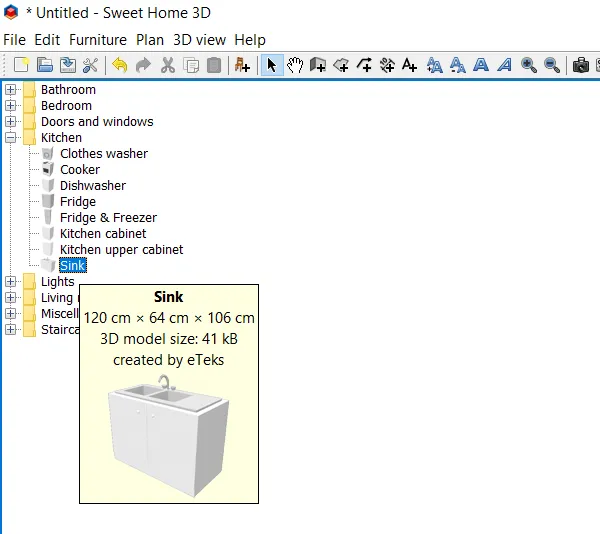Expand the Miscellaneous category
600x534 pixels.
click(x=11, y=314)
